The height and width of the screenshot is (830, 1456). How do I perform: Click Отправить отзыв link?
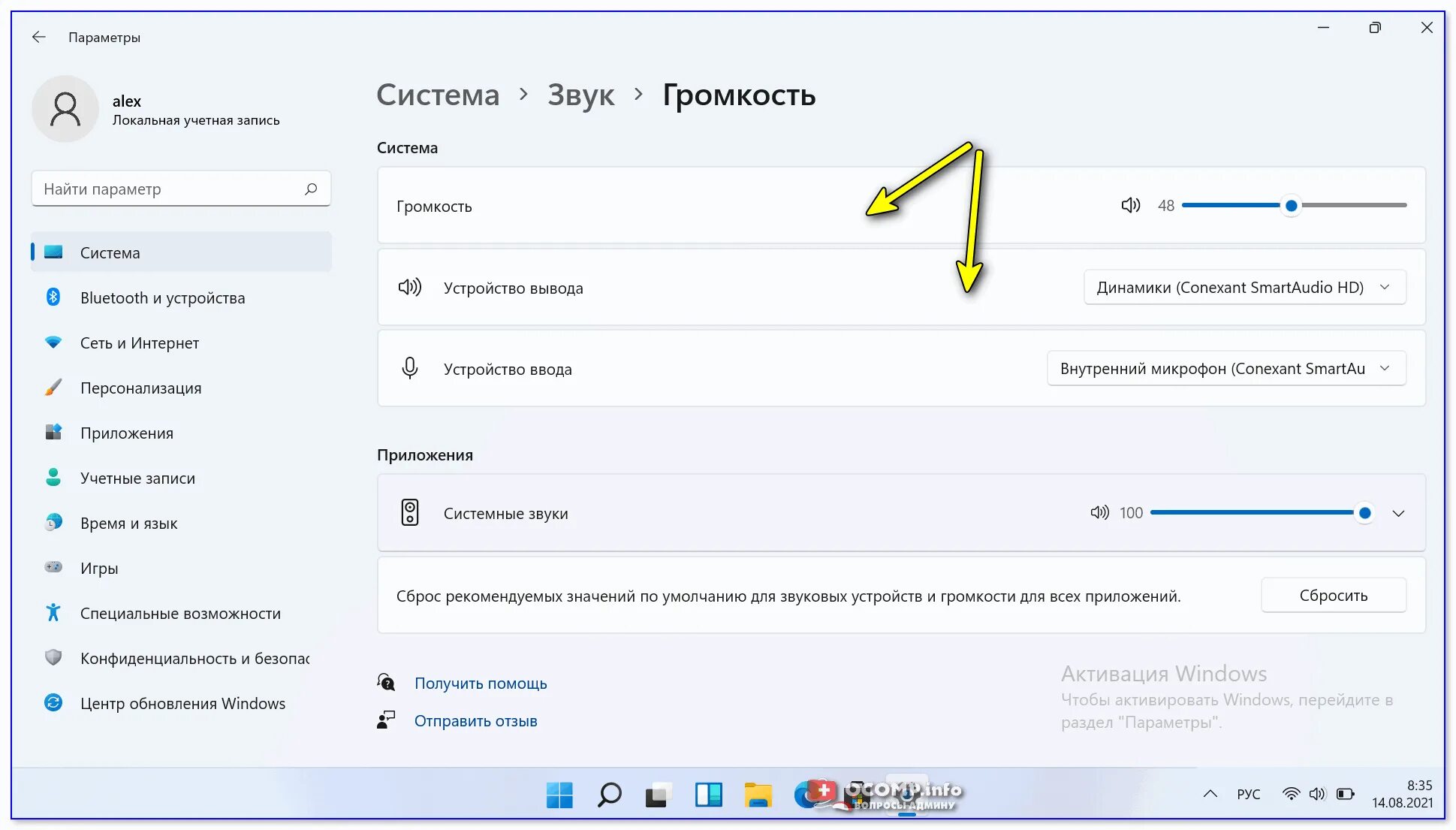click(x=475, y=720)
